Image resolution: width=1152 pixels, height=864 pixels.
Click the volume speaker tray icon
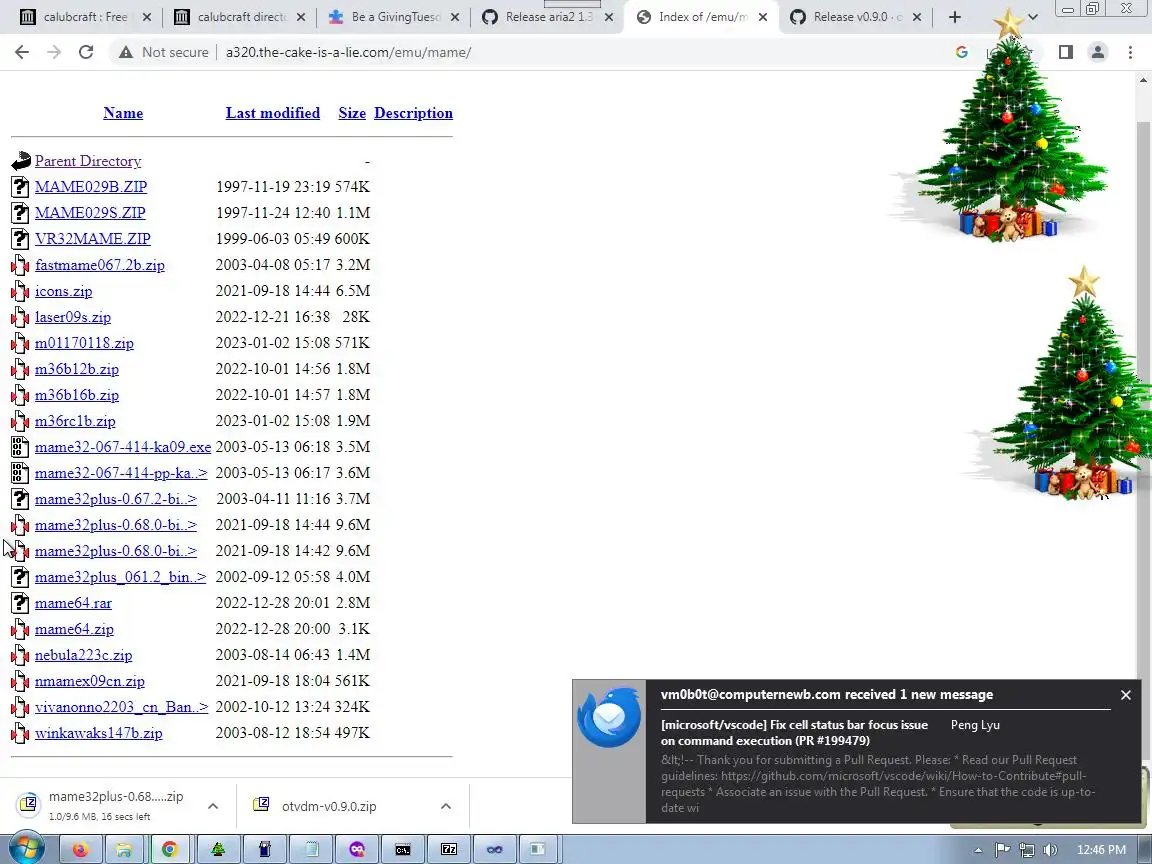point(1051,850)
